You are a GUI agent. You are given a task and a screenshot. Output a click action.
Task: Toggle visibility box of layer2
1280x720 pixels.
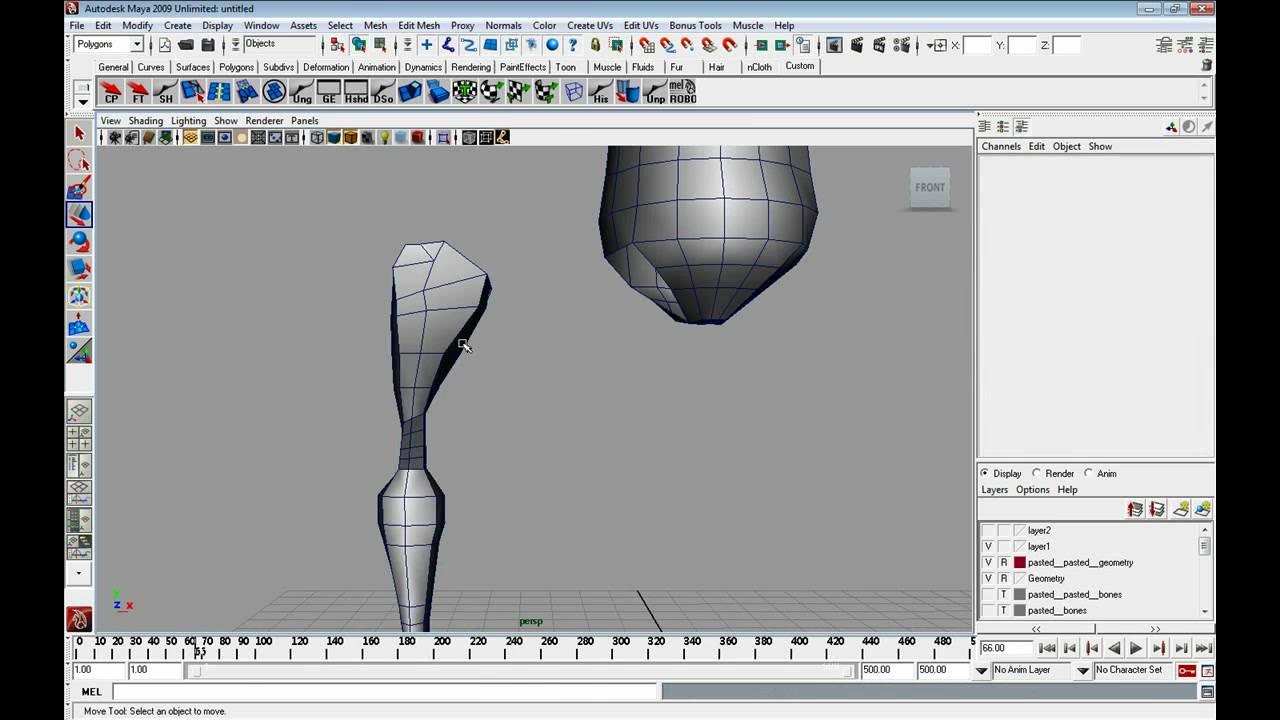(988, 531)
